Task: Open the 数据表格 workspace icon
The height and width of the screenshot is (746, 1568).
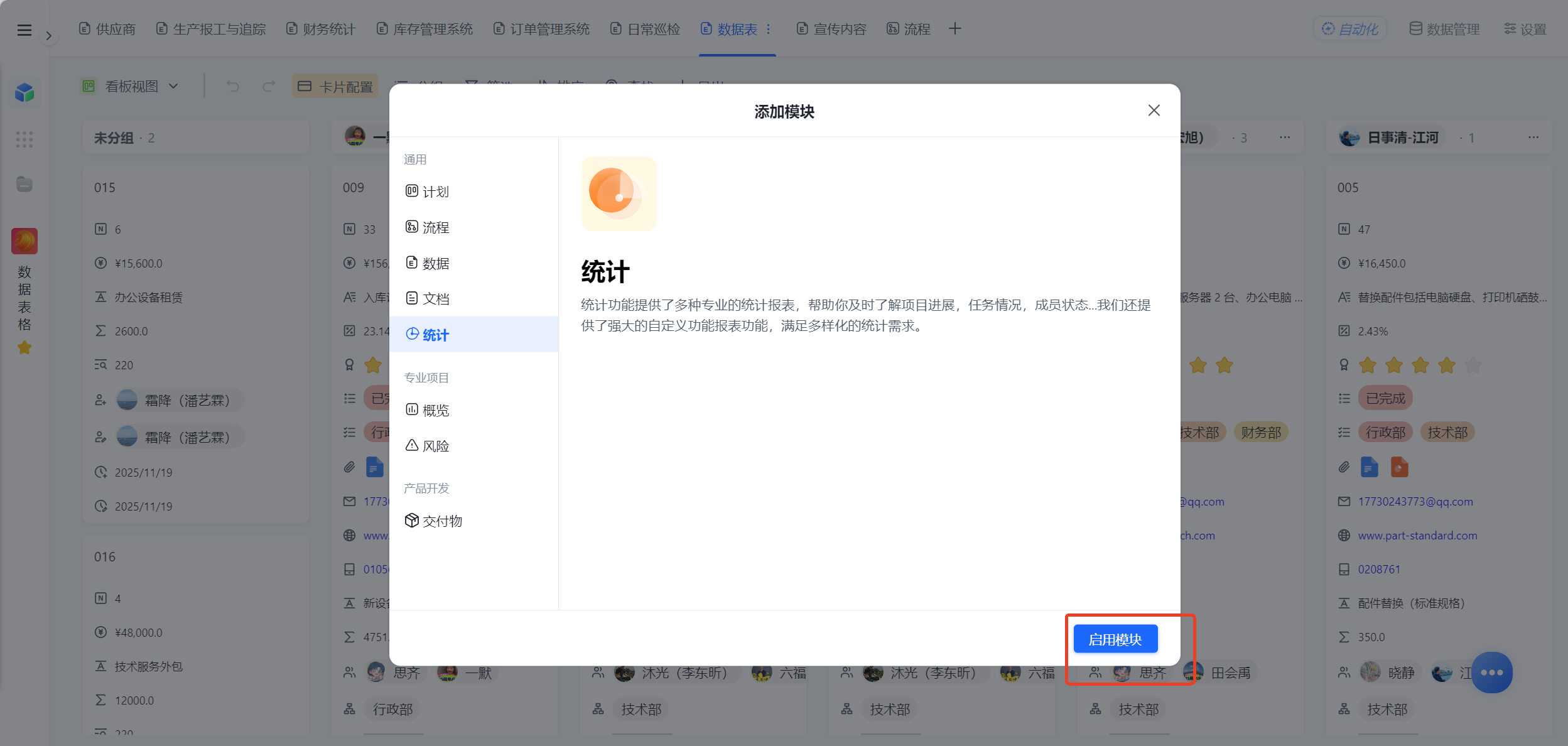Action: tap(24, 241)
